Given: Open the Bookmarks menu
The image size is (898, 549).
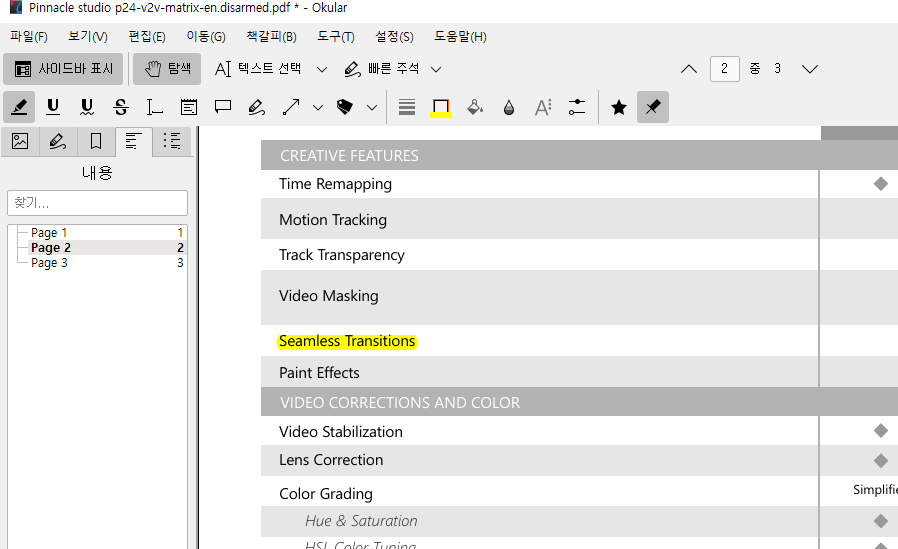Looking at the screenshot, I should tap(271, 37).
